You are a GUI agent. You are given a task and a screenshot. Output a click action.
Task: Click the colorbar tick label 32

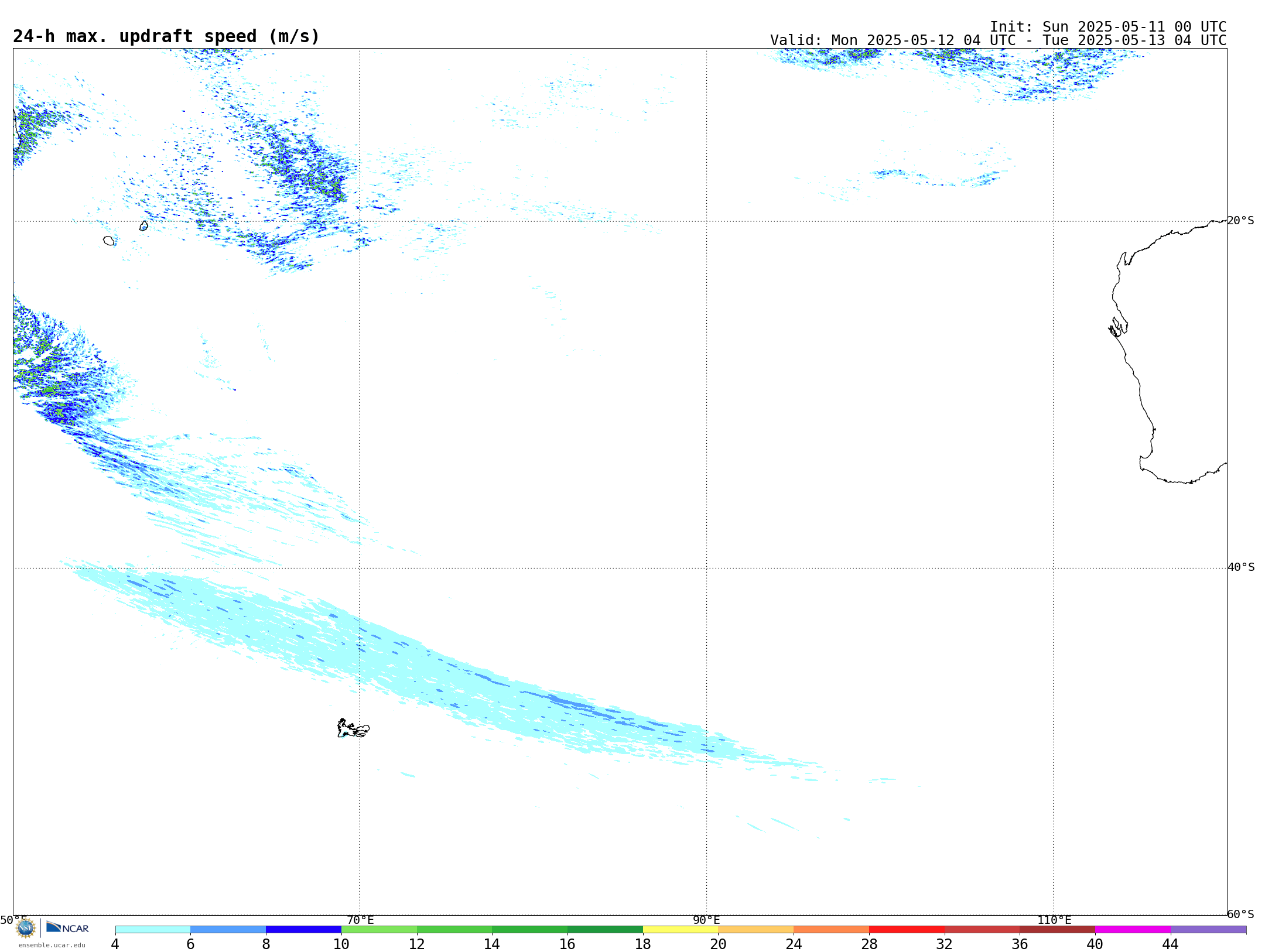pyautogui.click(x=945, y=944)
